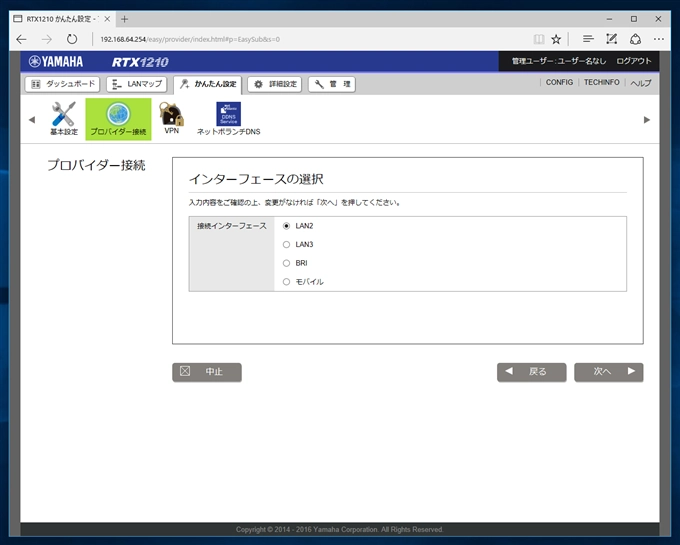Select LAN3 radio button
Screen dimensions: 680x545
[286, 245]
